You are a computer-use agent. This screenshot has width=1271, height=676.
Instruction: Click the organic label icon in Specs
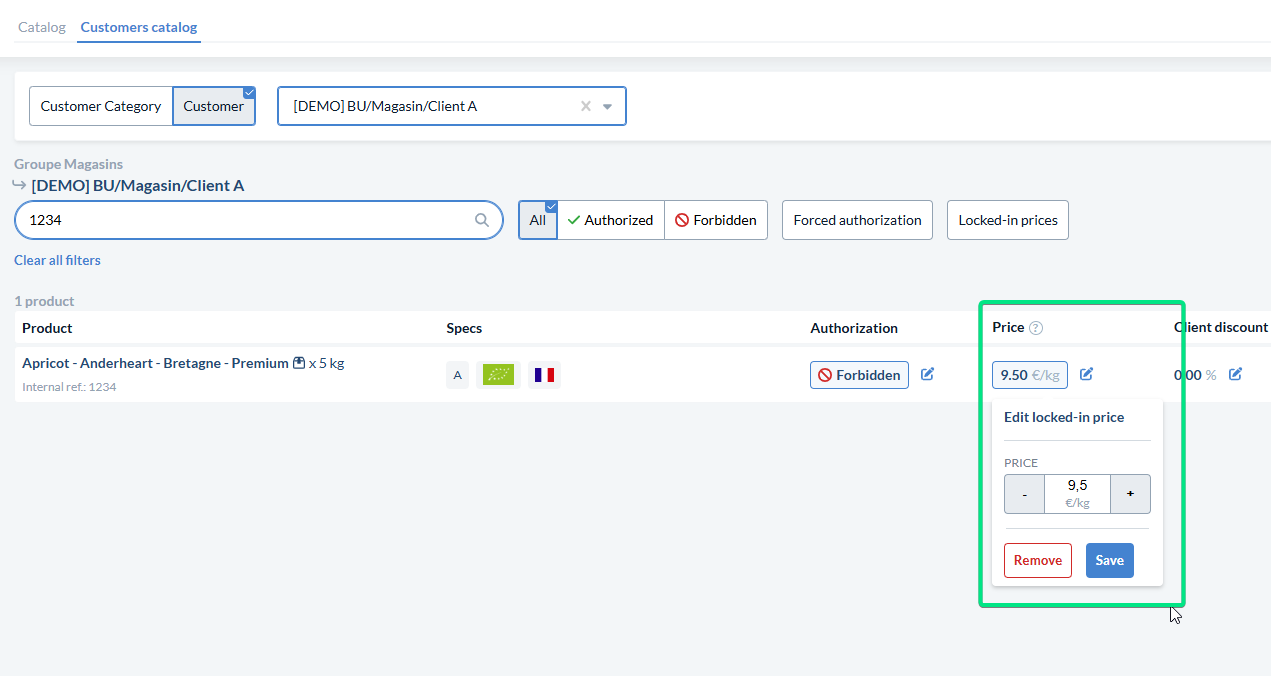[498, 375]
